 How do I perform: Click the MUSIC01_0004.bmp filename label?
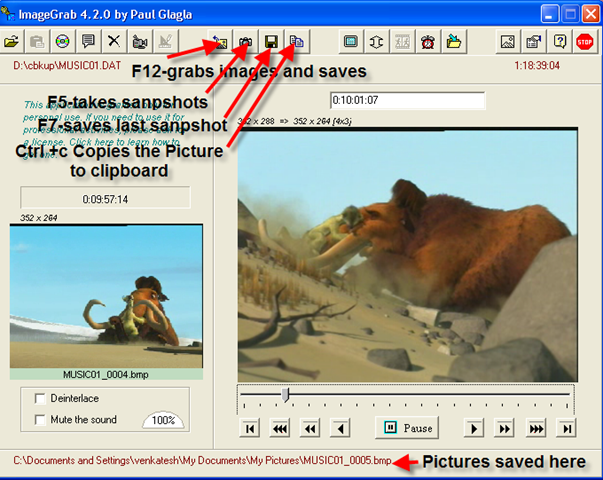click(106, 375)
